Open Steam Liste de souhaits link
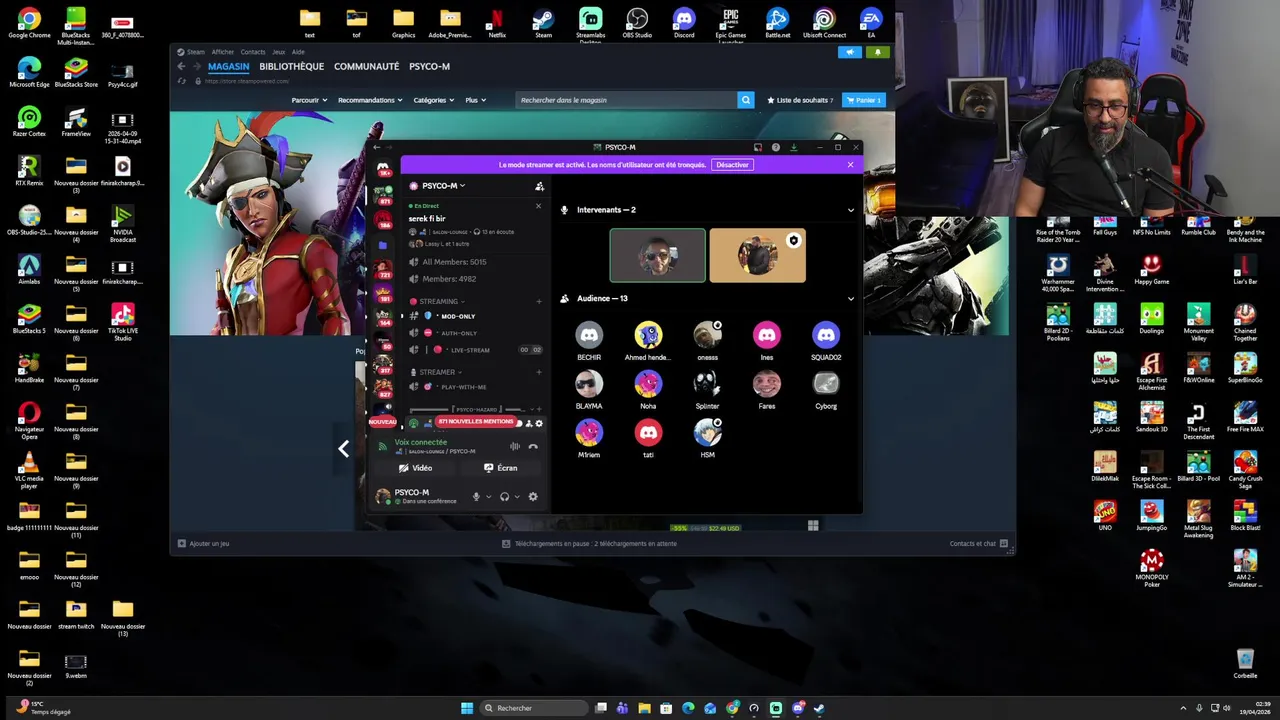The height and width of the screenshot is (720, 1280). 800,100
